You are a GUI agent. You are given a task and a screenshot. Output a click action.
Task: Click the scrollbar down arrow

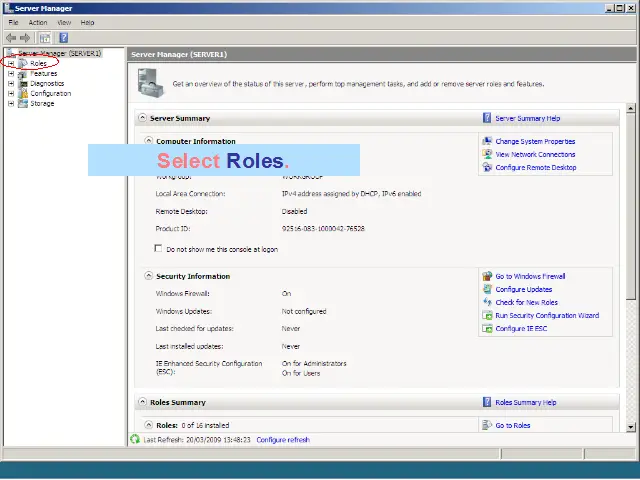point(631,427)
